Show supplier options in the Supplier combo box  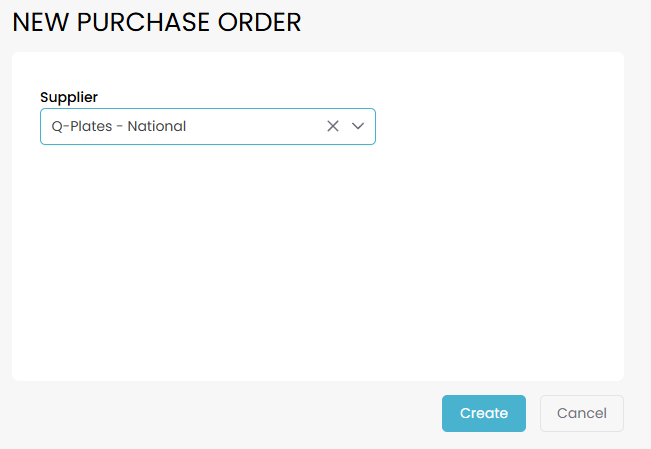tap(358, 126)
